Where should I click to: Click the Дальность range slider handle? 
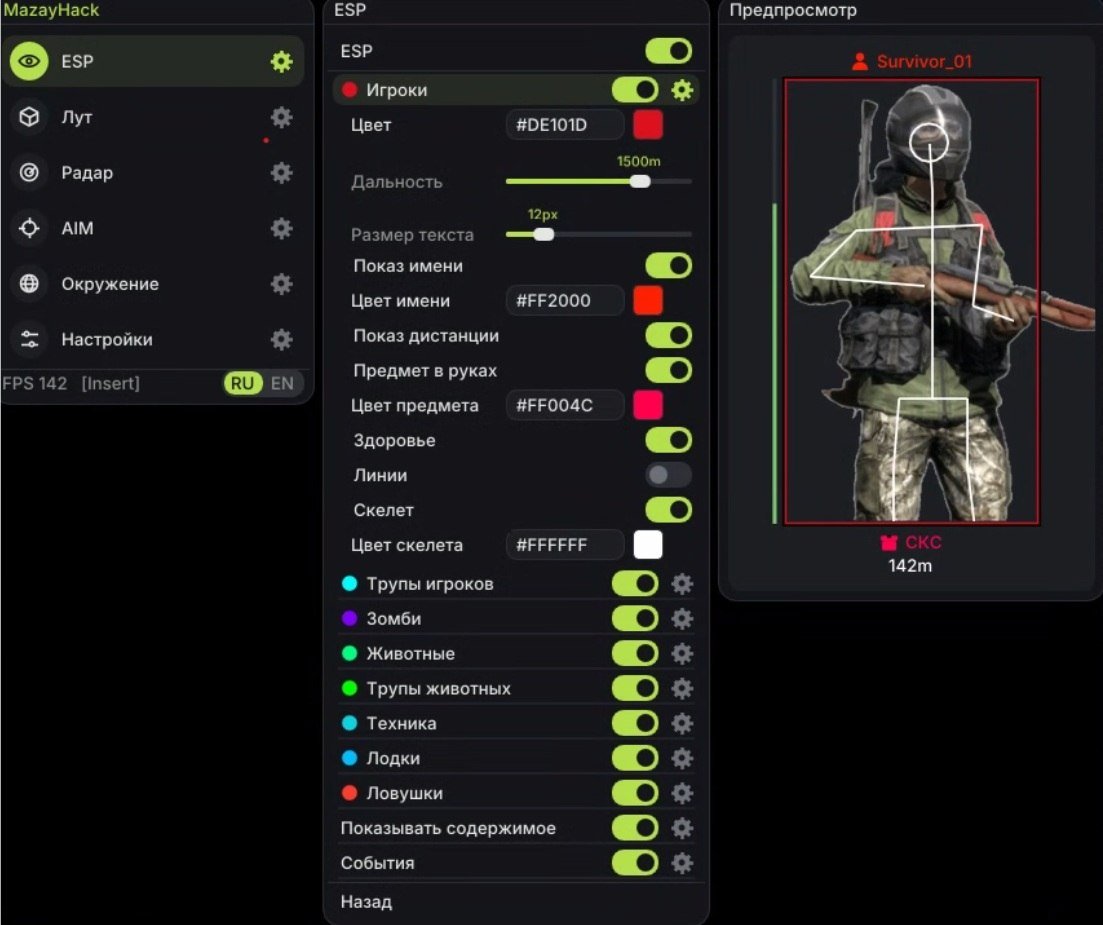click(640, 181)
